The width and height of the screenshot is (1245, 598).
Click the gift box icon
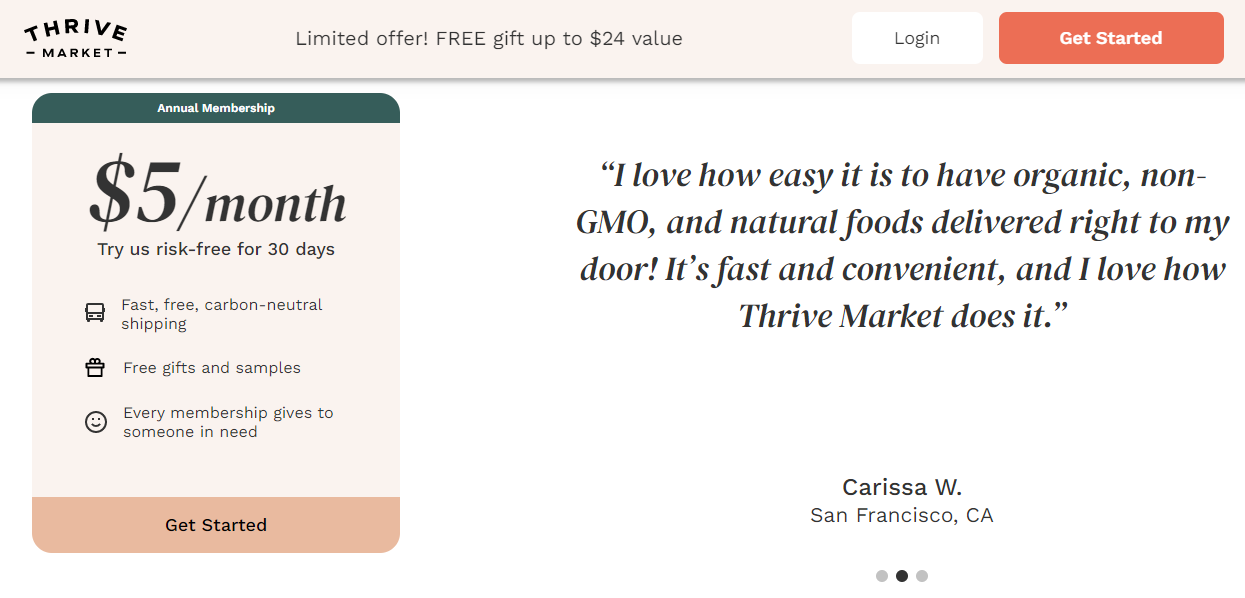pyautogui.click(x=95, y=368)
